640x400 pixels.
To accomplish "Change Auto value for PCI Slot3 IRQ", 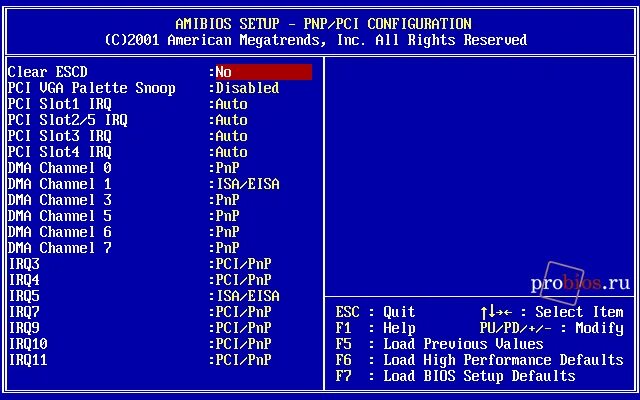I will pos(231,136).
